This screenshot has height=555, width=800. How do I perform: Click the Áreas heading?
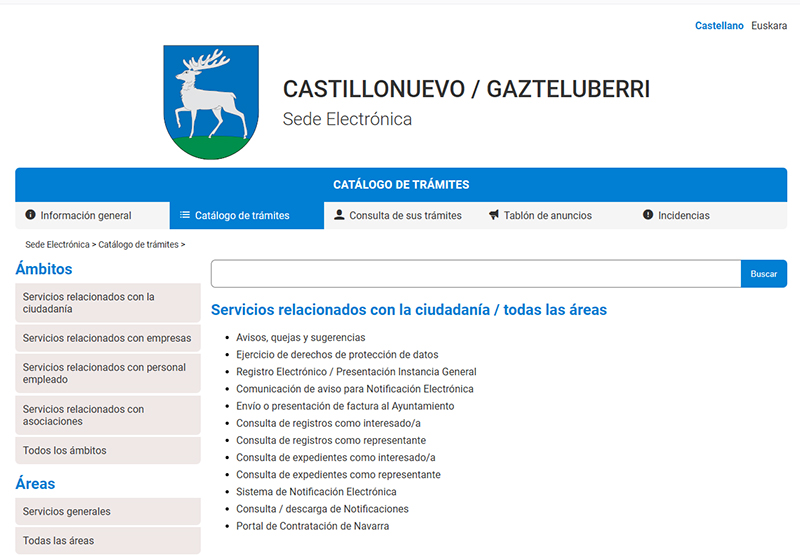35,484
